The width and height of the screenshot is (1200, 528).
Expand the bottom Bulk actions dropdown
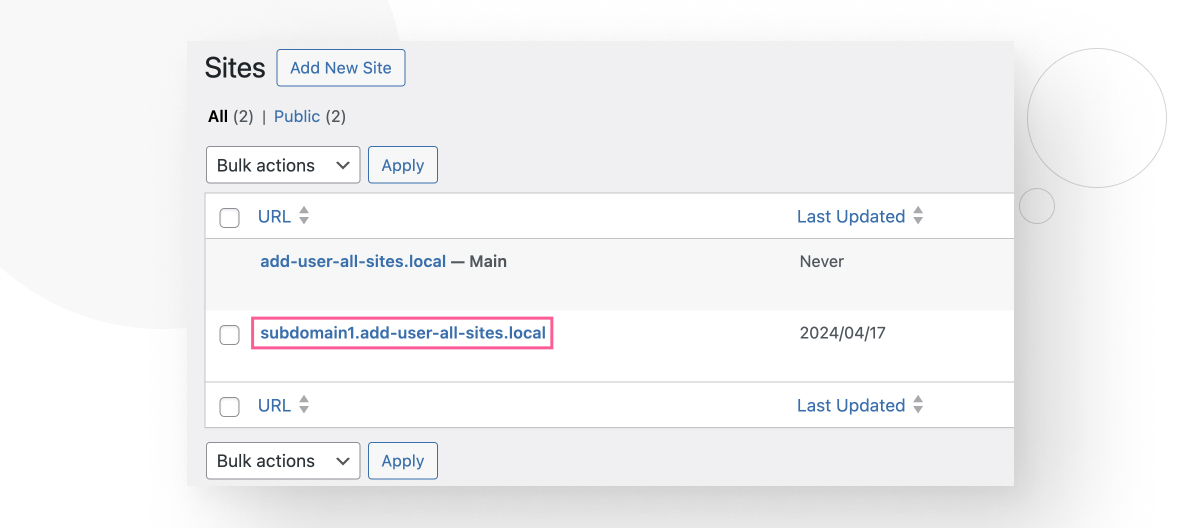coord(283,461)
